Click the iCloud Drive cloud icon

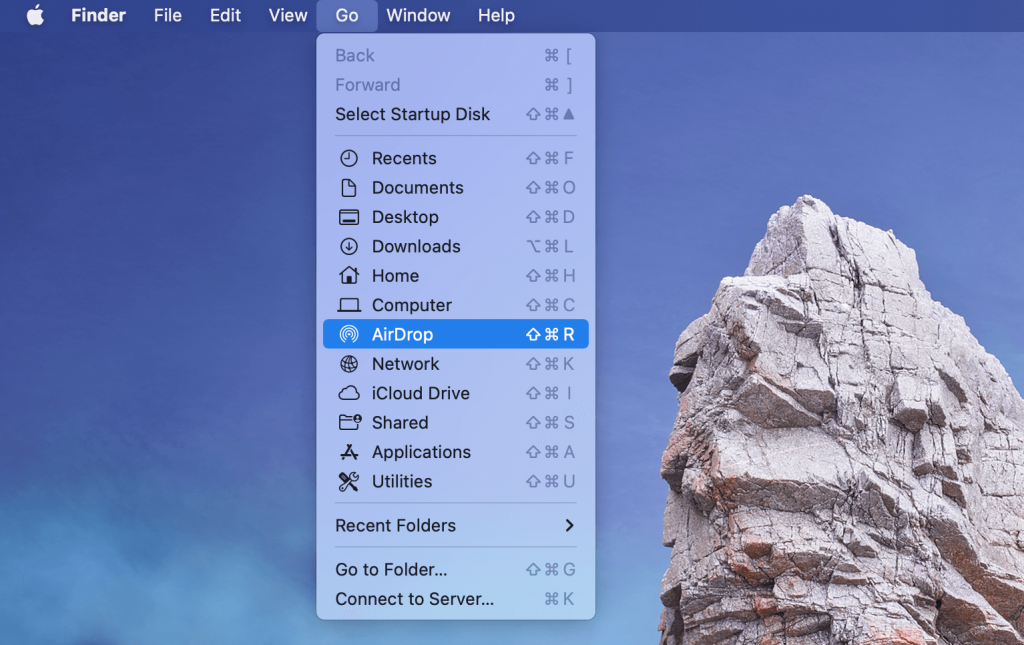click(x=349, y=393)
